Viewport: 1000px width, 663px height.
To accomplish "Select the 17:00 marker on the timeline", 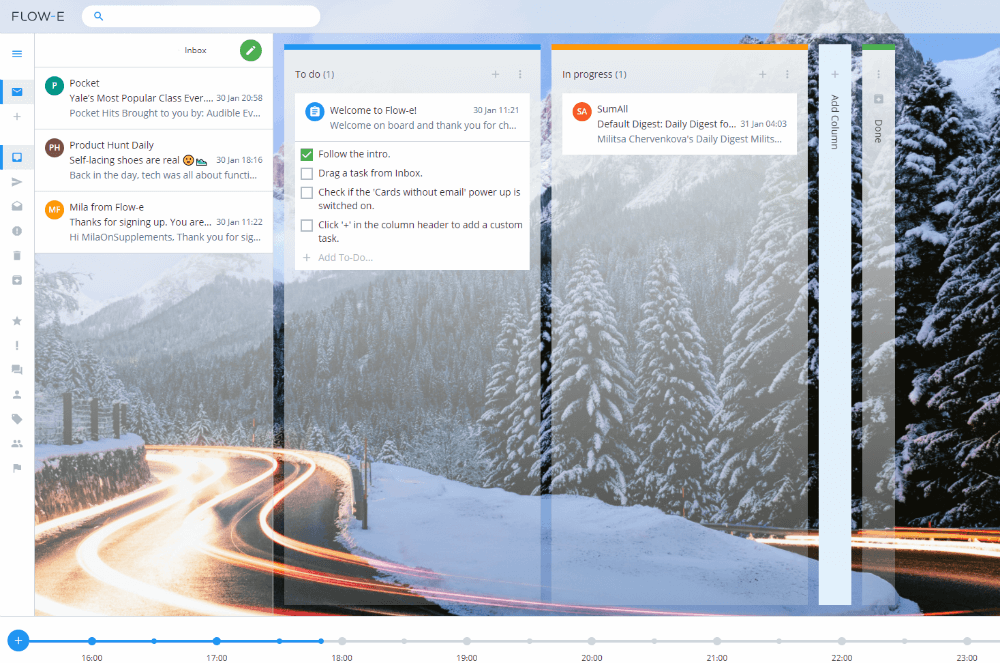I will pyautogui.click(x=217, y=640).
